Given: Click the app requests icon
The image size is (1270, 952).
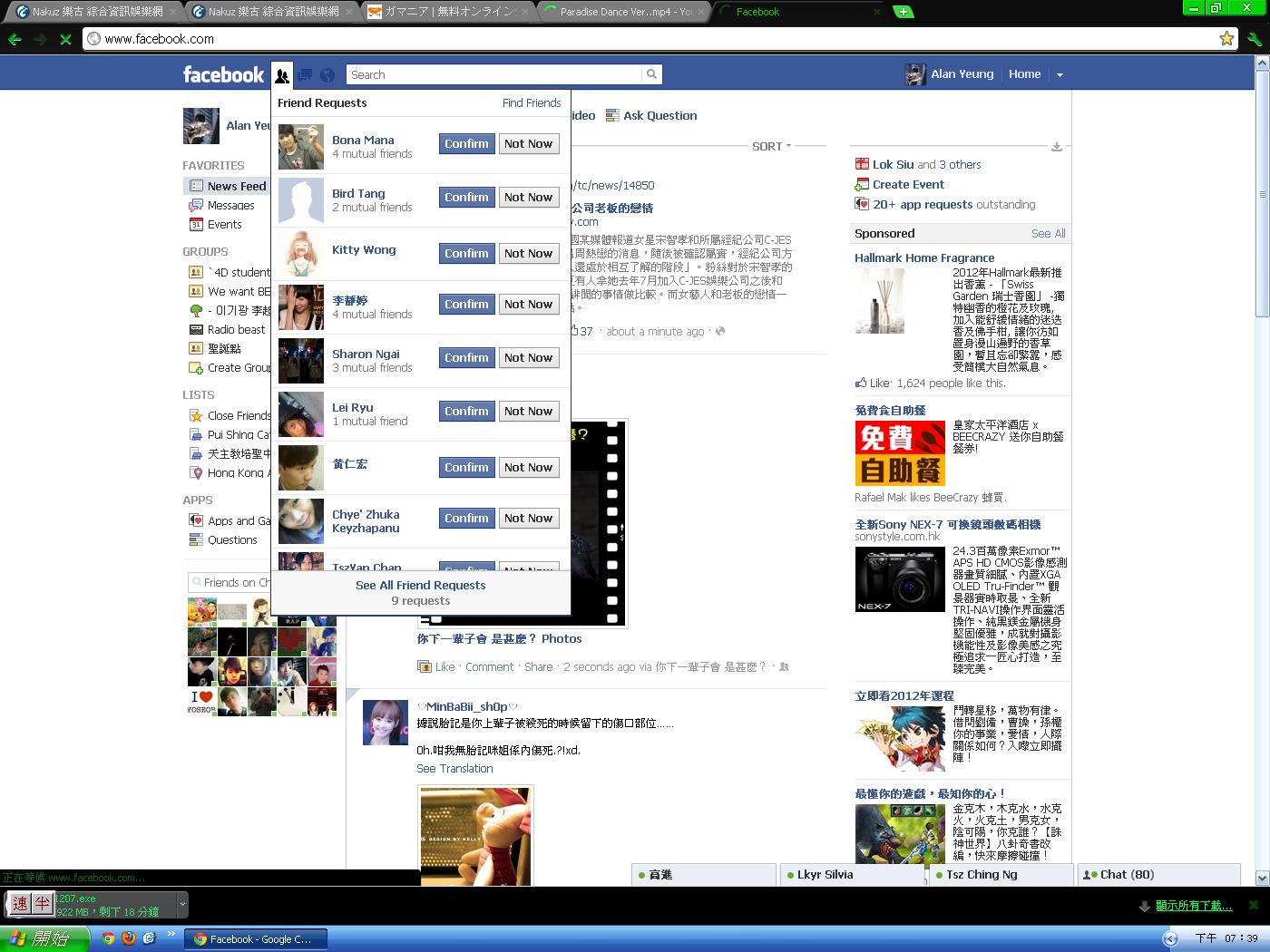Looking at the screenshot, I should pos(862,204).
